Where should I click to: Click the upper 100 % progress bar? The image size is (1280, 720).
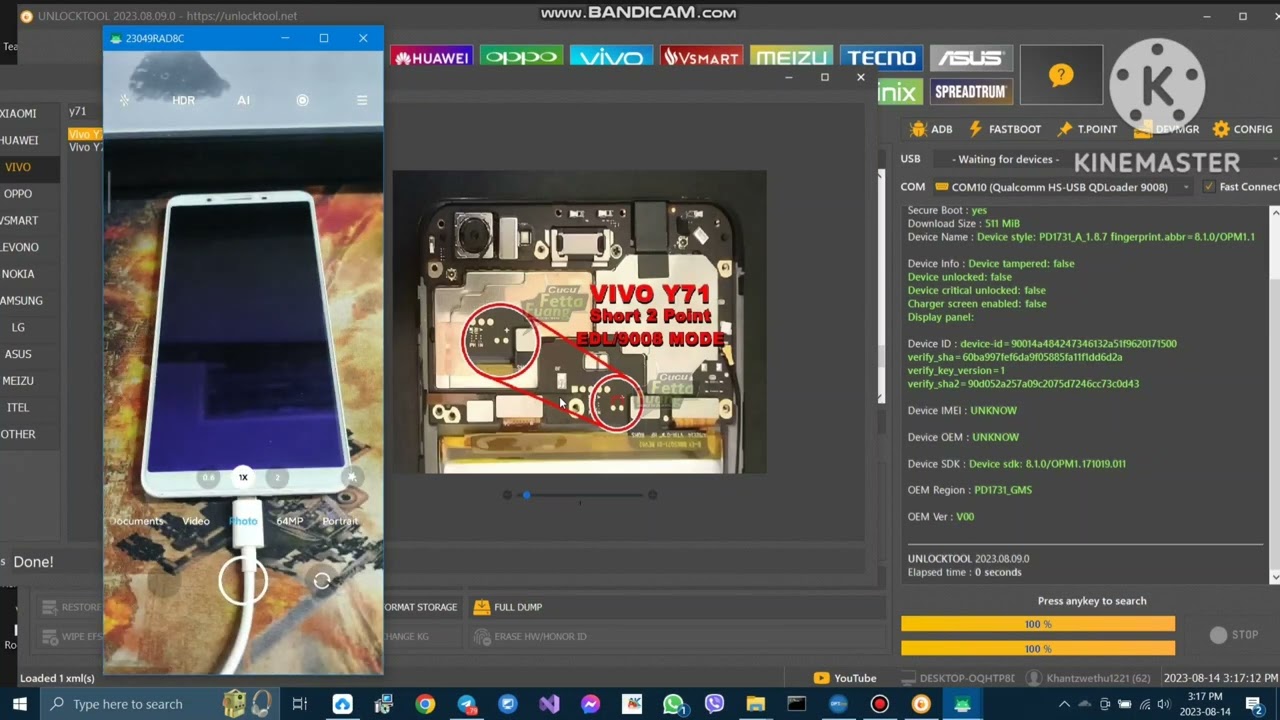[1038, 624]
